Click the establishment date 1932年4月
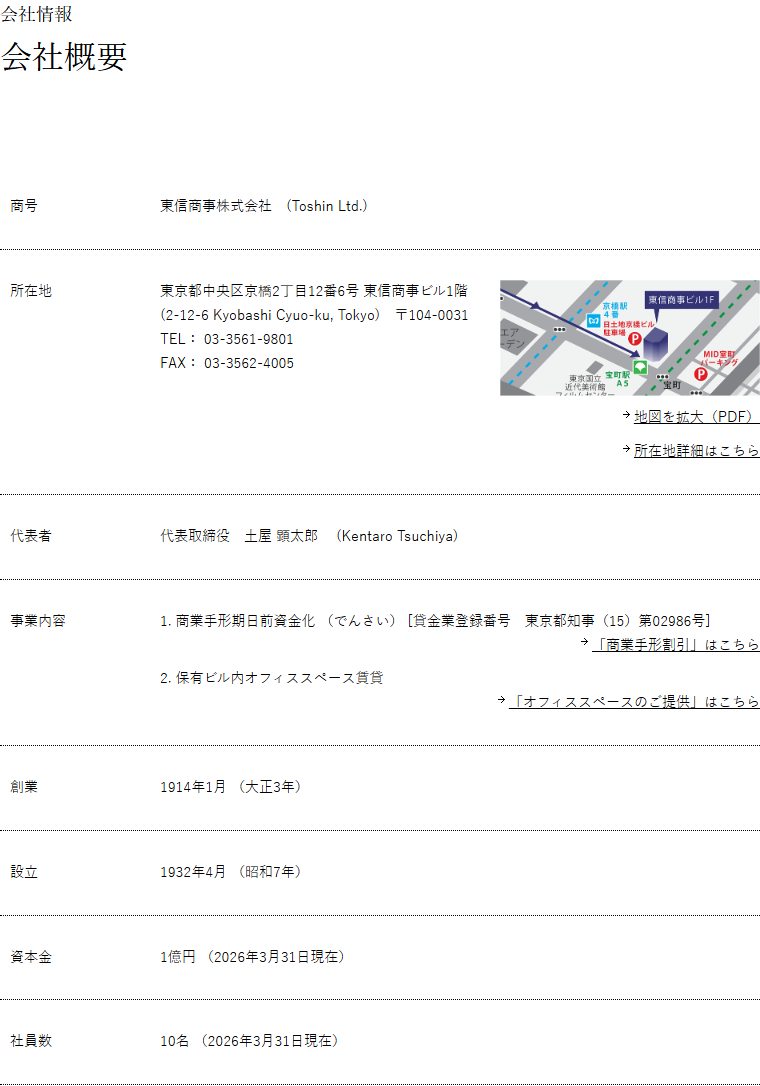The height and width of the screenshot is (1086, 760). tap(193, 872)
